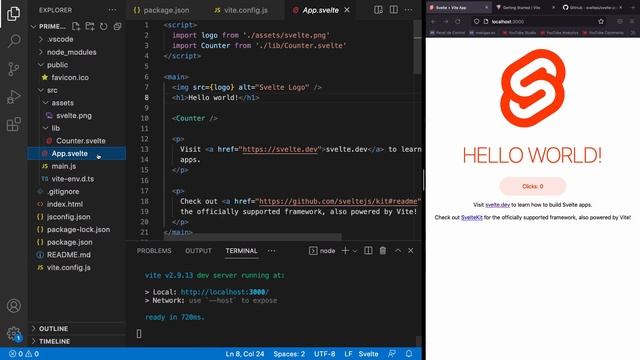Screen dimensions: 640x360
Task: Open the Manage settings gear
Action: [x=13, y=333]
